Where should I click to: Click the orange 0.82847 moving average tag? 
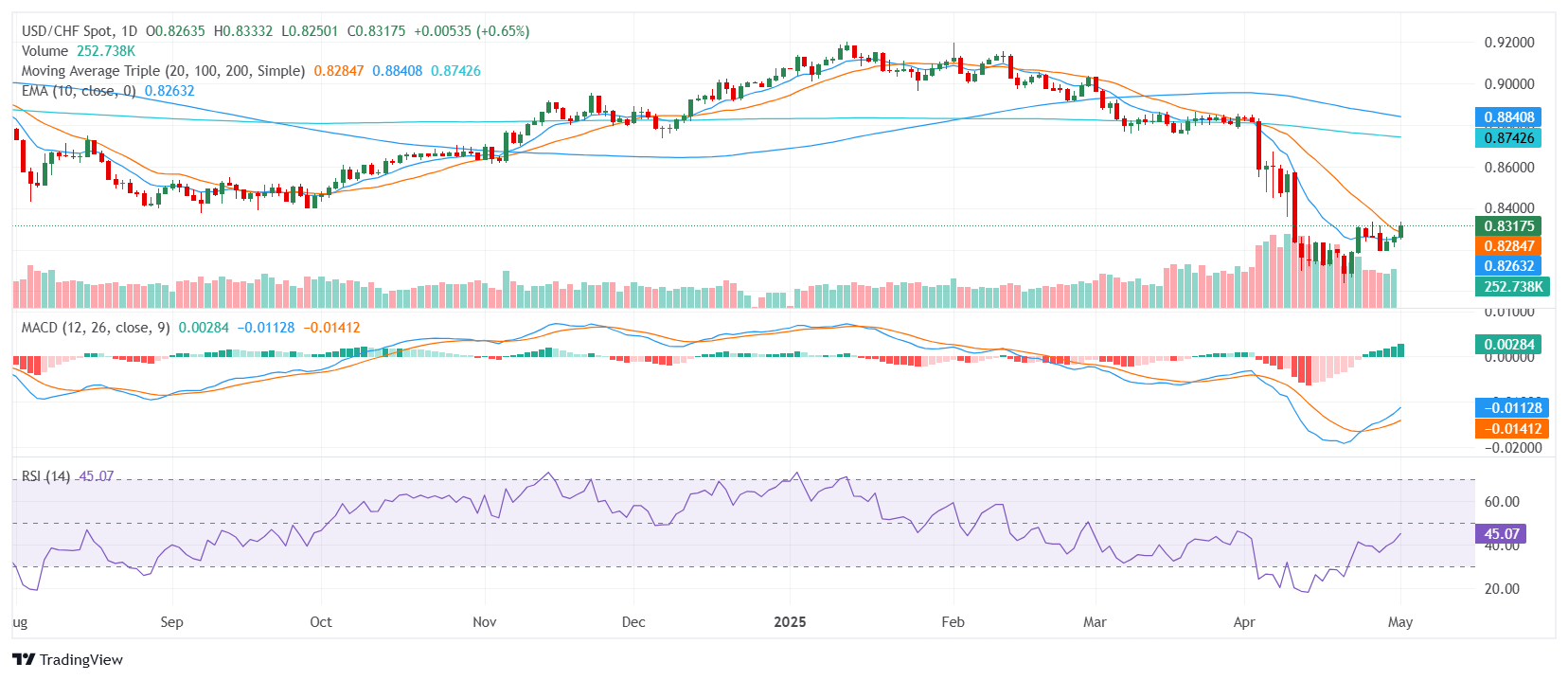pyautogui.click(x=1508, y=246)
